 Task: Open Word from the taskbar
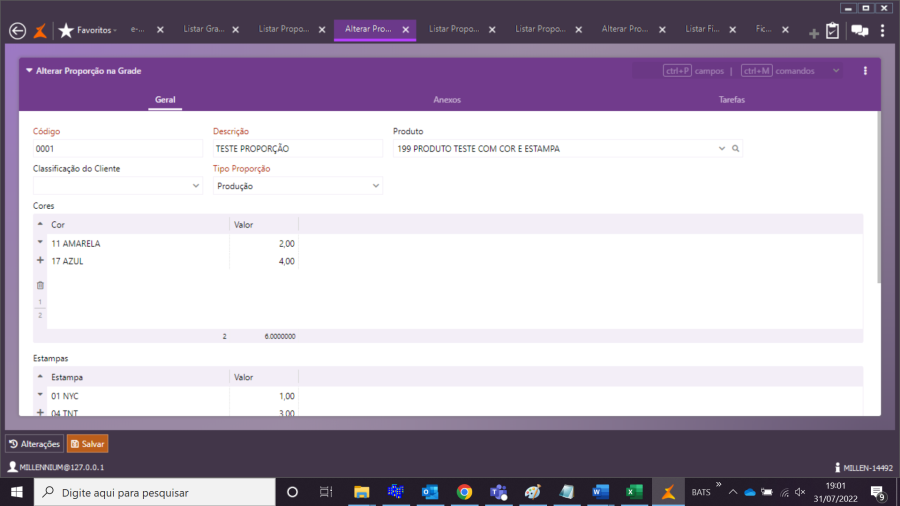click(600, 492)
